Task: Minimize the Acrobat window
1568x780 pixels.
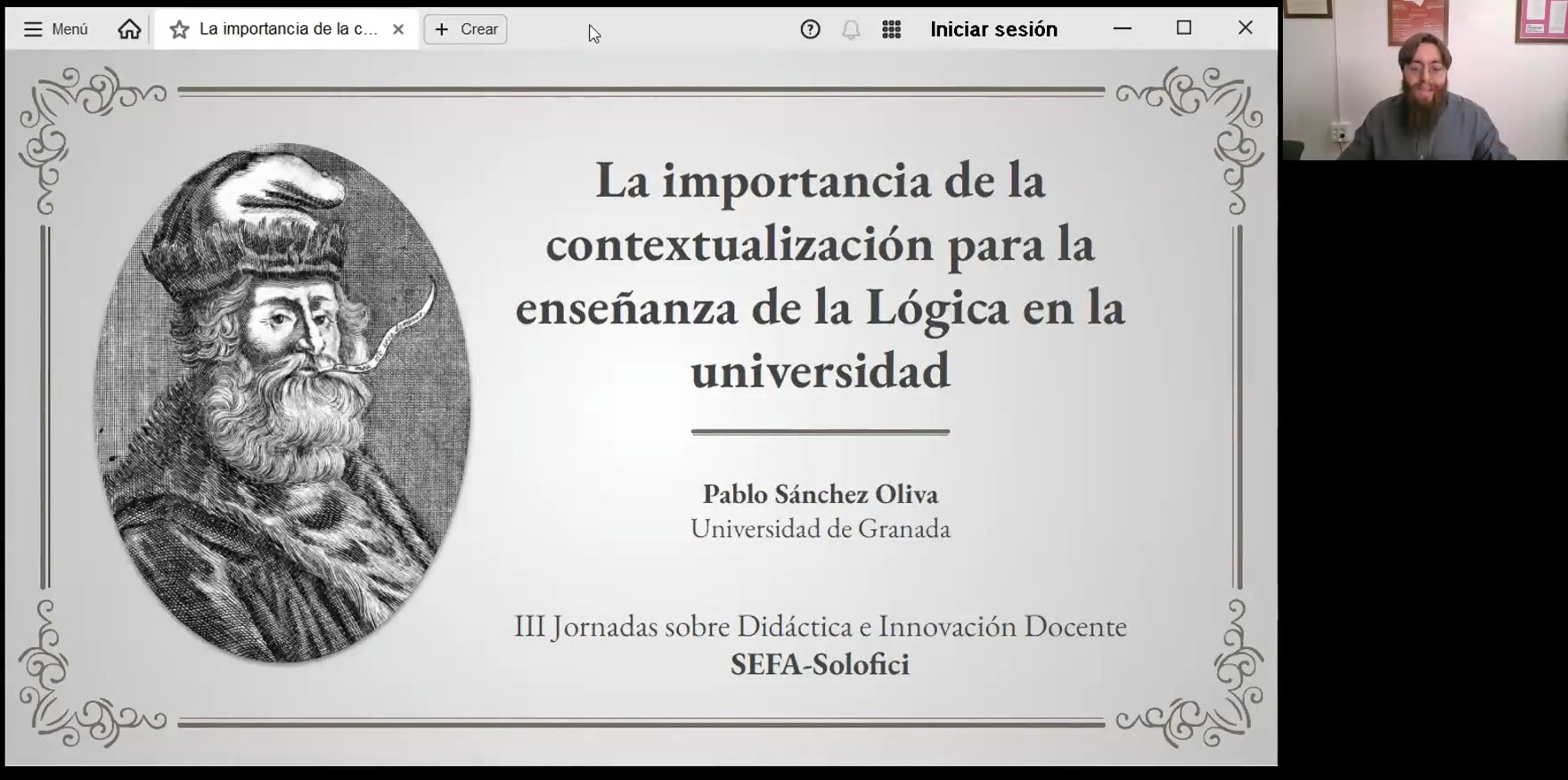Action: [x=1123, y=28]
